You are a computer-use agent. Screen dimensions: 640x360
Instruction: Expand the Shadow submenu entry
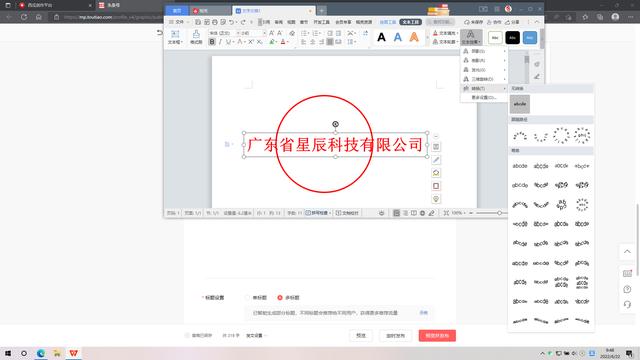point(484,51)
